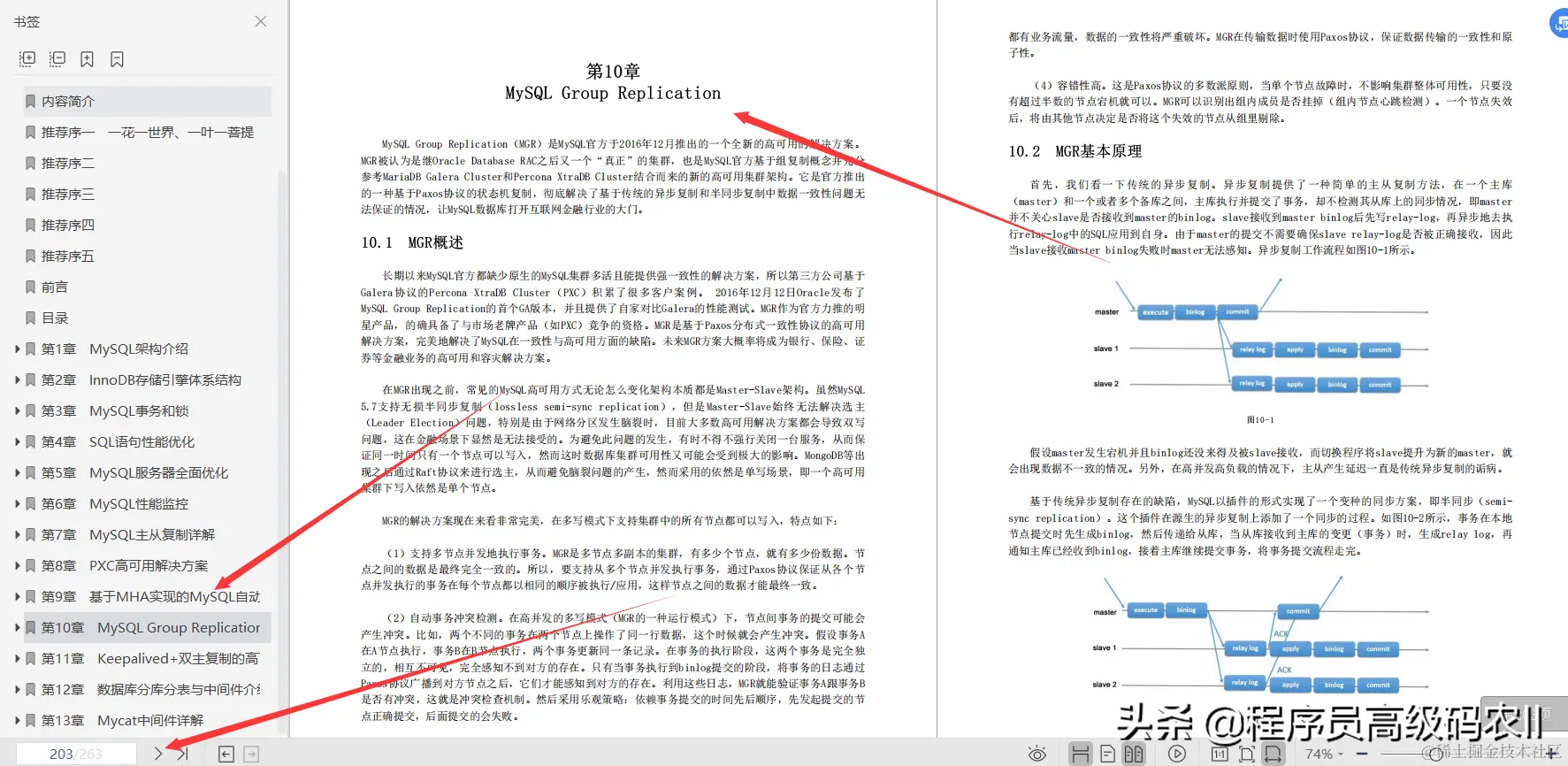Click the blue floating assistant icon
Image resolution: width=1568 pixels, height=766 pixels.
[x=1559, y=23]
